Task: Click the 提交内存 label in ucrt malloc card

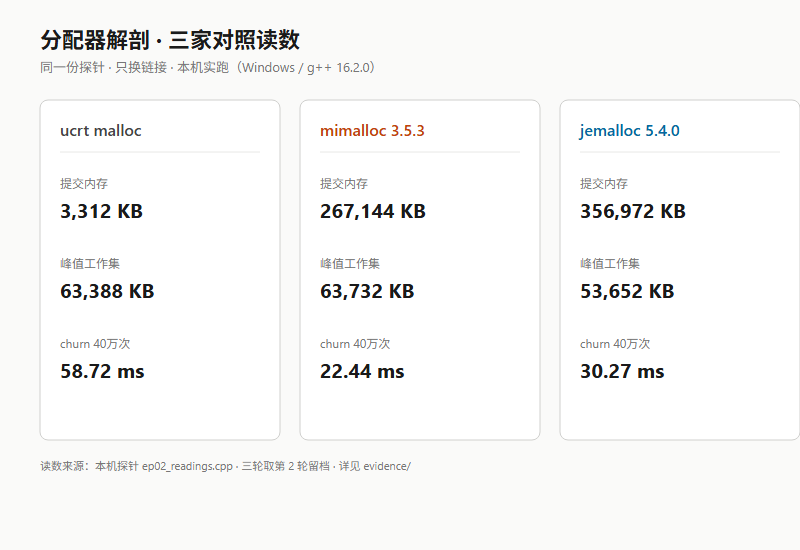Action: pos(84,183)
